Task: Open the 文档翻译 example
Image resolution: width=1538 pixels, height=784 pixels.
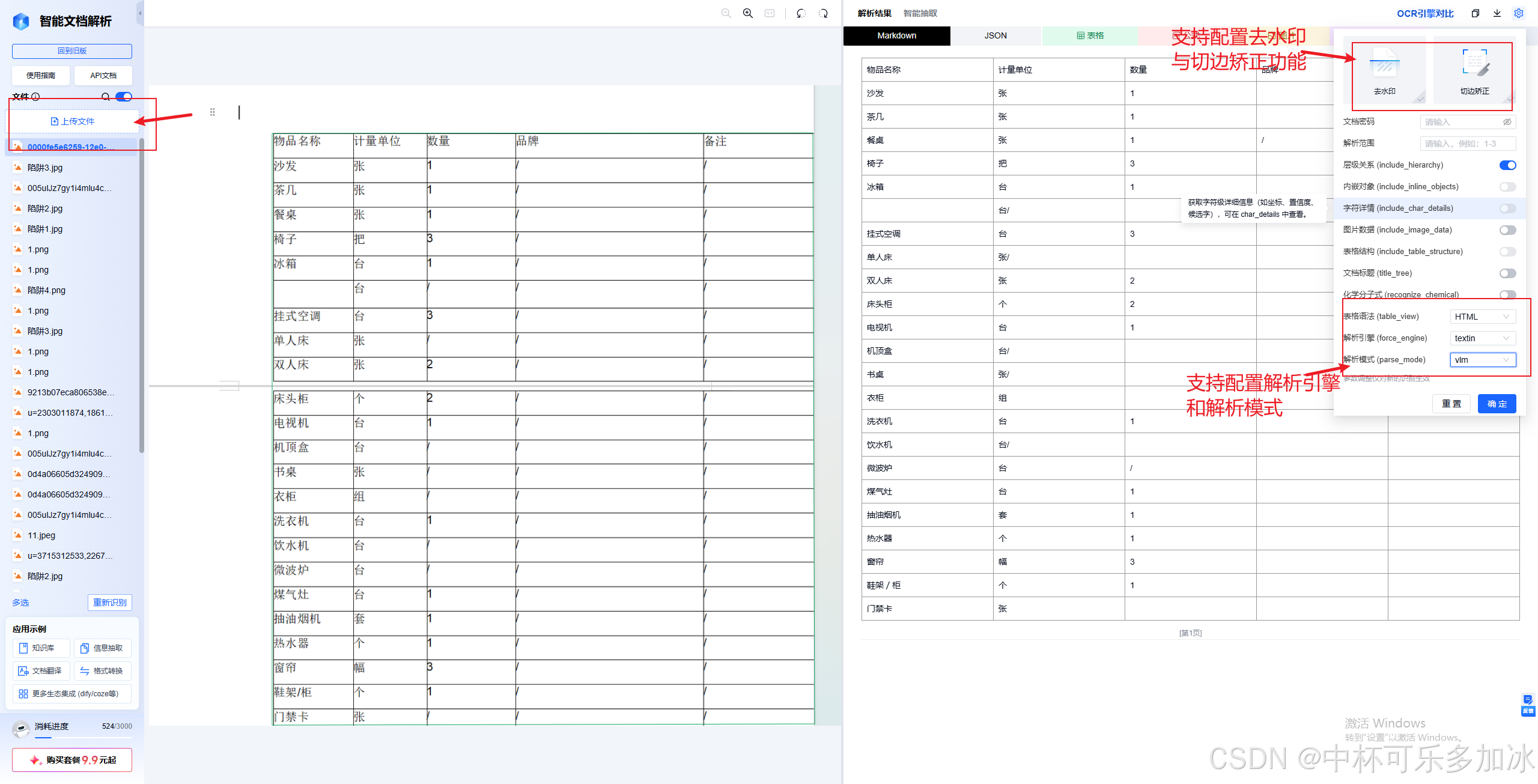Action: (41, 671)
